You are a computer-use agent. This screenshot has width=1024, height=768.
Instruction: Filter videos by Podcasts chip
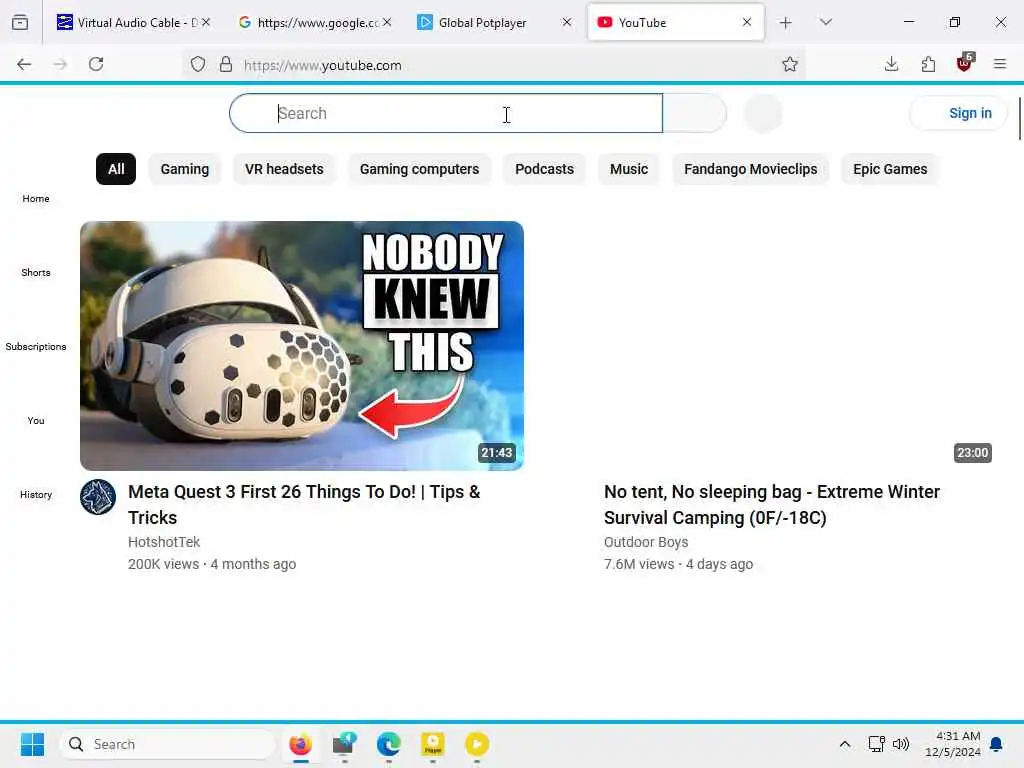click(544, 169)
